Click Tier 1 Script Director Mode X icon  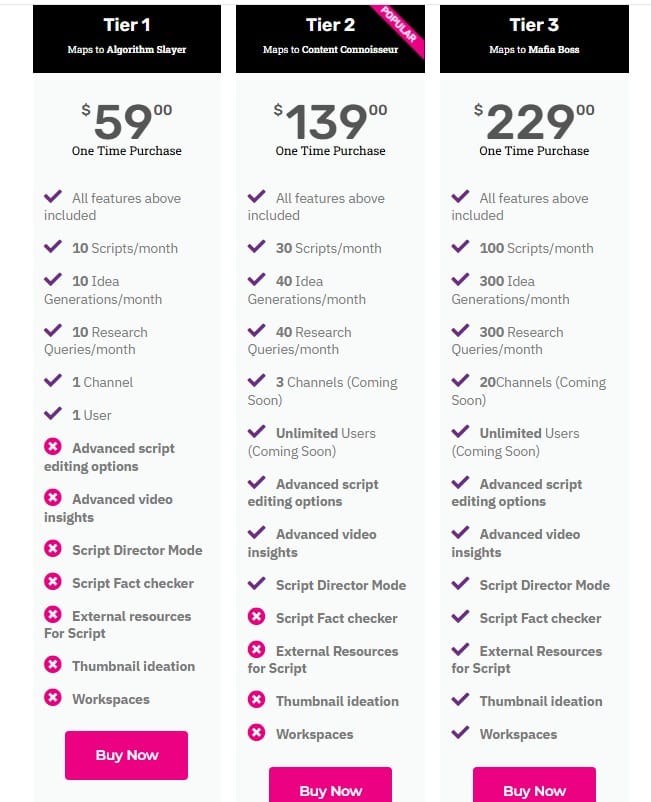pyautogui.click(x=52, y=550)
